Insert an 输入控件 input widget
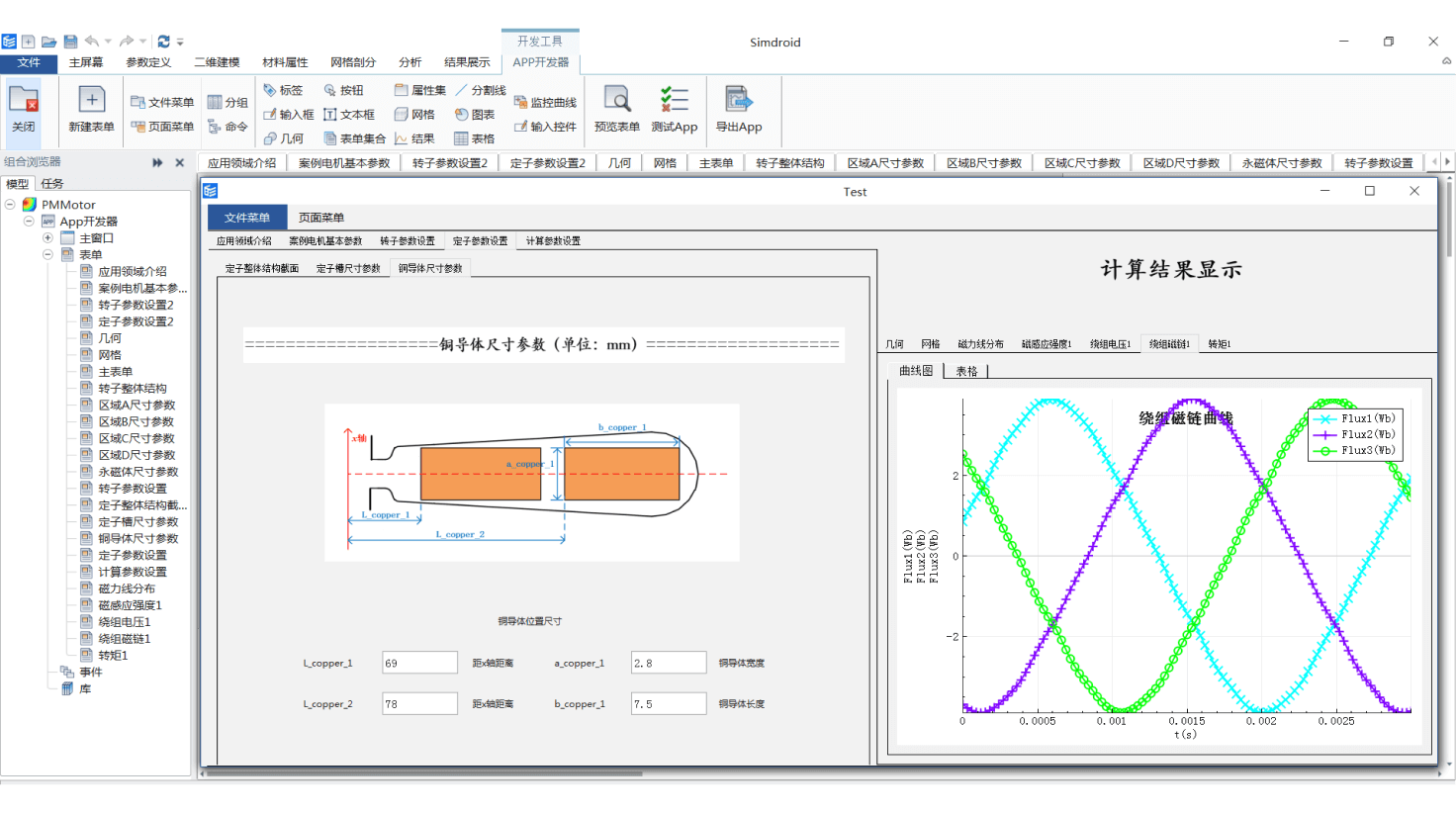 pos(545,127)
